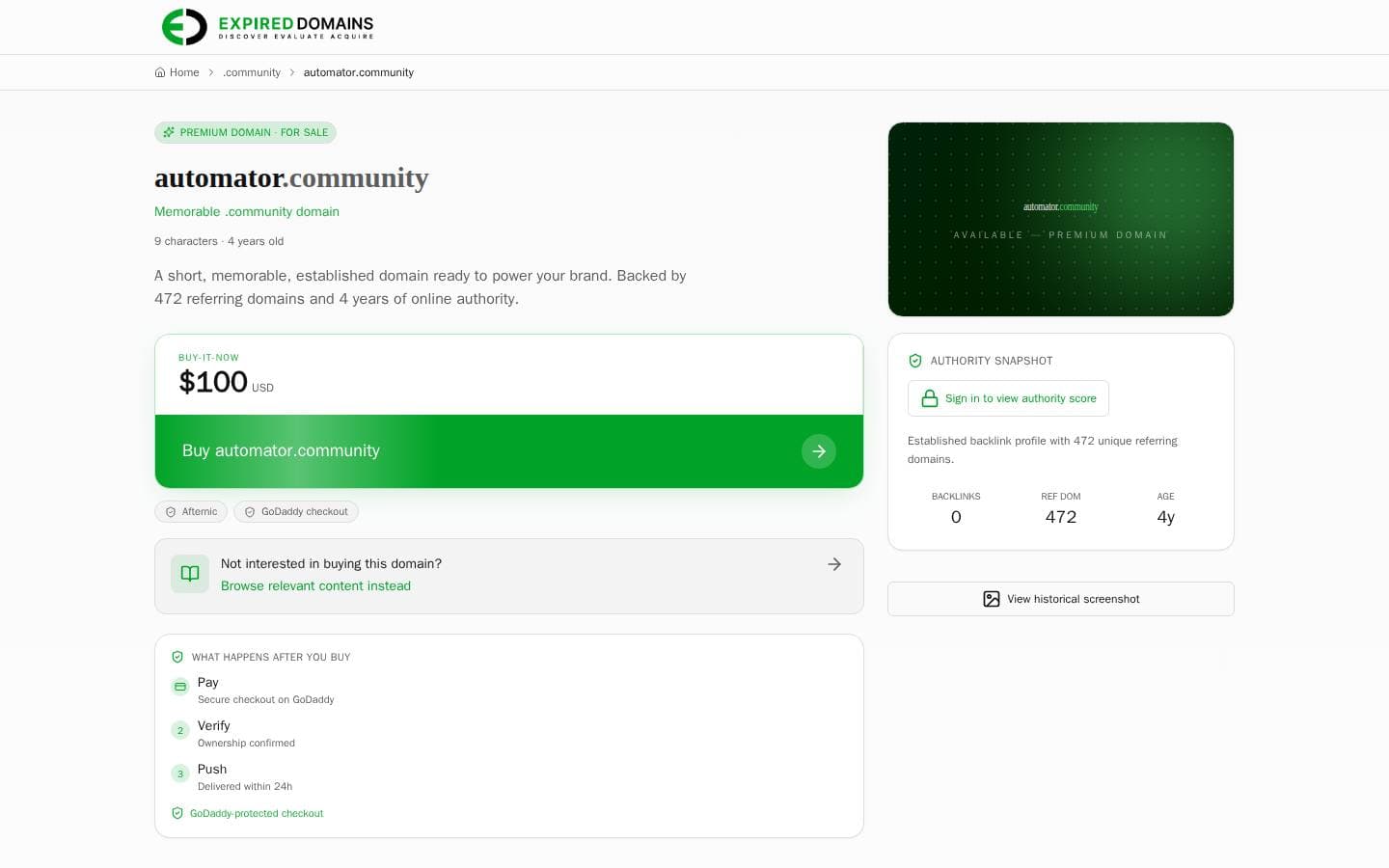Click the Afternic badge
Viewport: 1389px width, 868px height.
[191, 512]
